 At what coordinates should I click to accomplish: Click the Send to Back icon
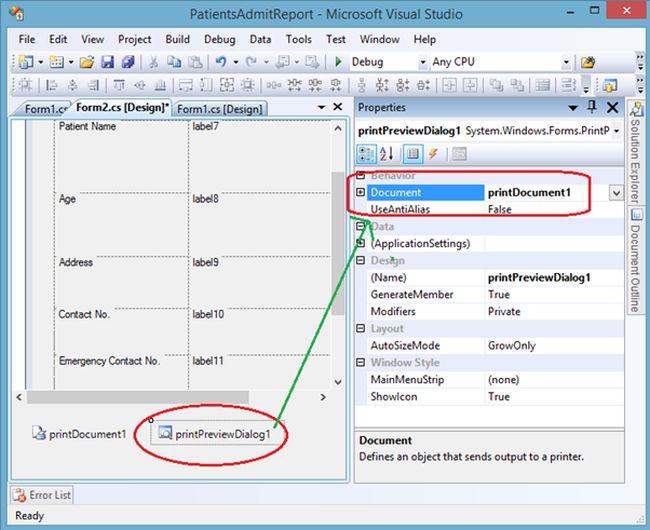point(517,85)
